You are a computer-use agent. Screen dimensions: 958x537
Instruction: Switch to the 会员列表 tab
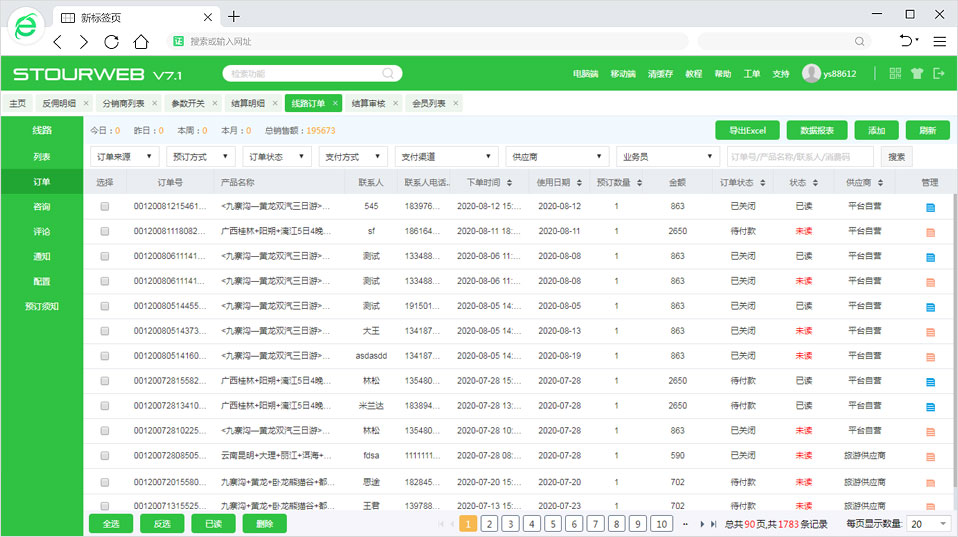pyautogui.click(x=429, y=103)
